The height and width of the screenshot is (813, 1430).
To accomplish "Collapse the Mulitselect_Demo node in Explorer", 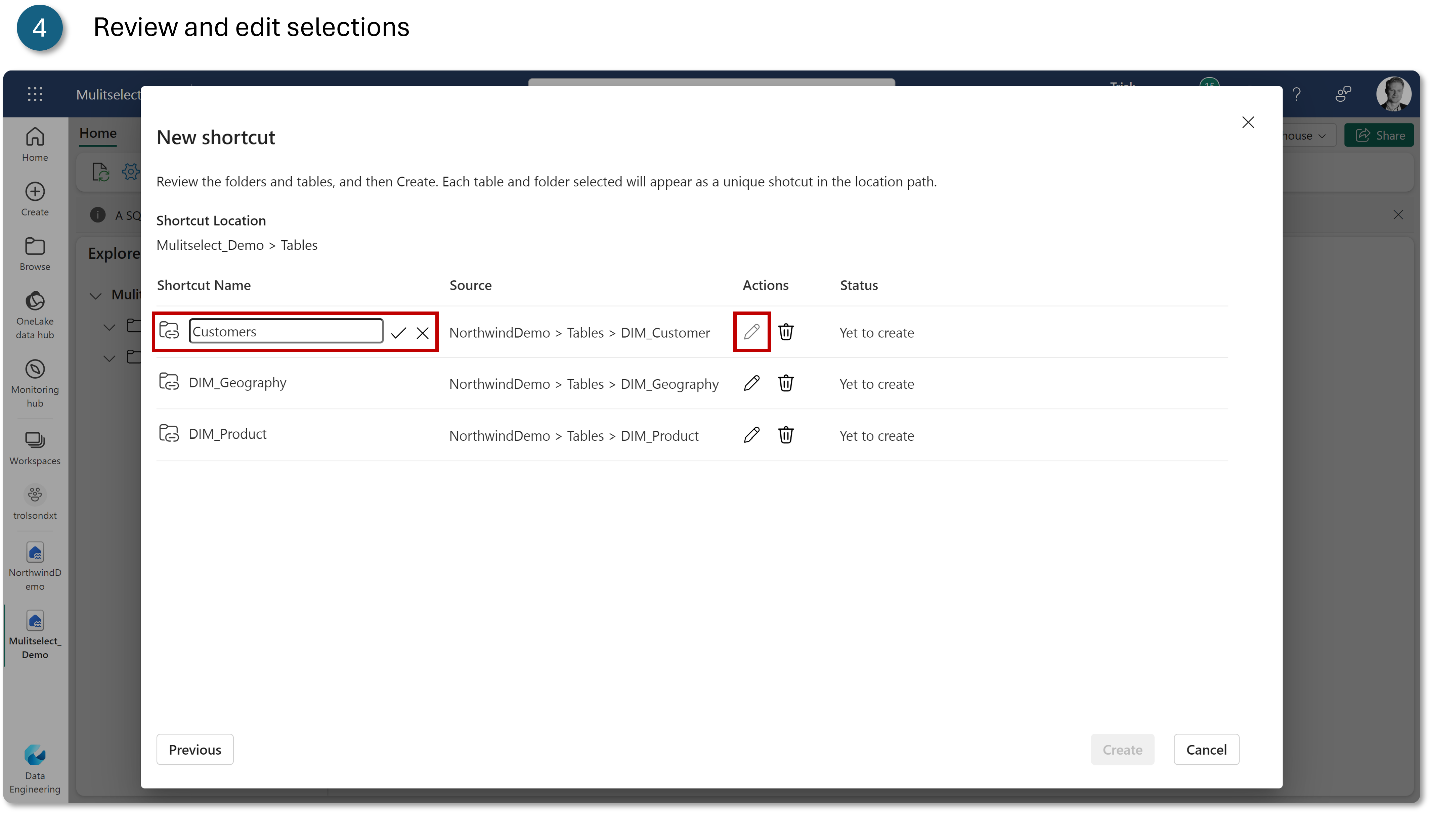I will (97, 294).
